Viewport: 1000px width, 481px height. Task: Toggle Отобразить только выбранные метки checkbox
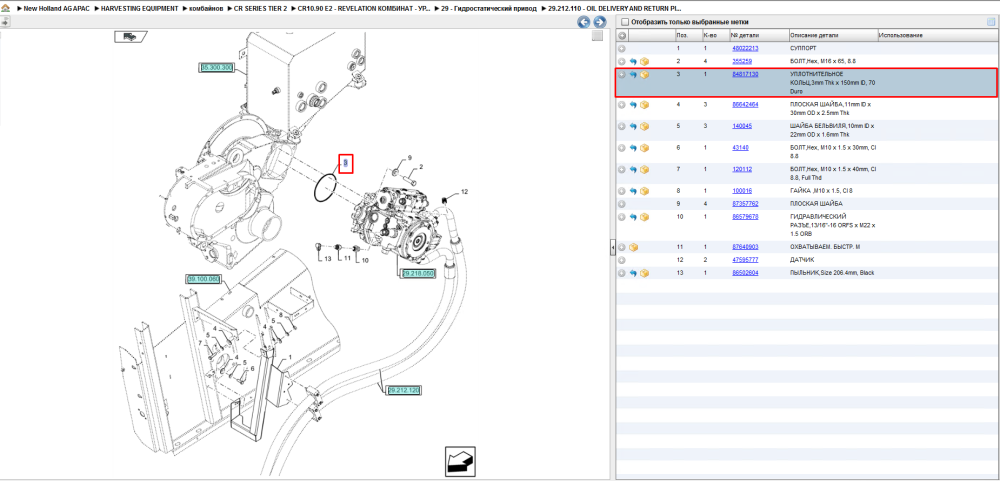tap(625, 22)
